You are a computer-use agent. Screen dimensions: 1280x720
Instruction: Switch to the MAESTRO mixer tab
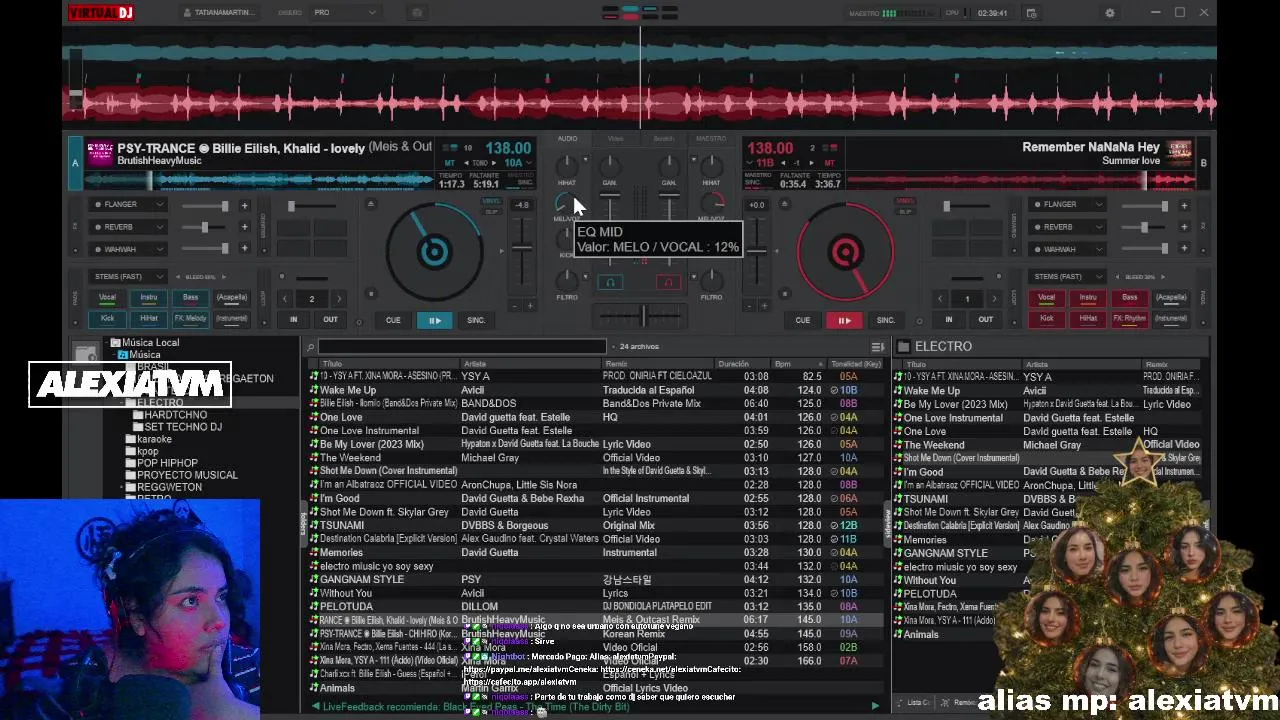coord(711,139)
